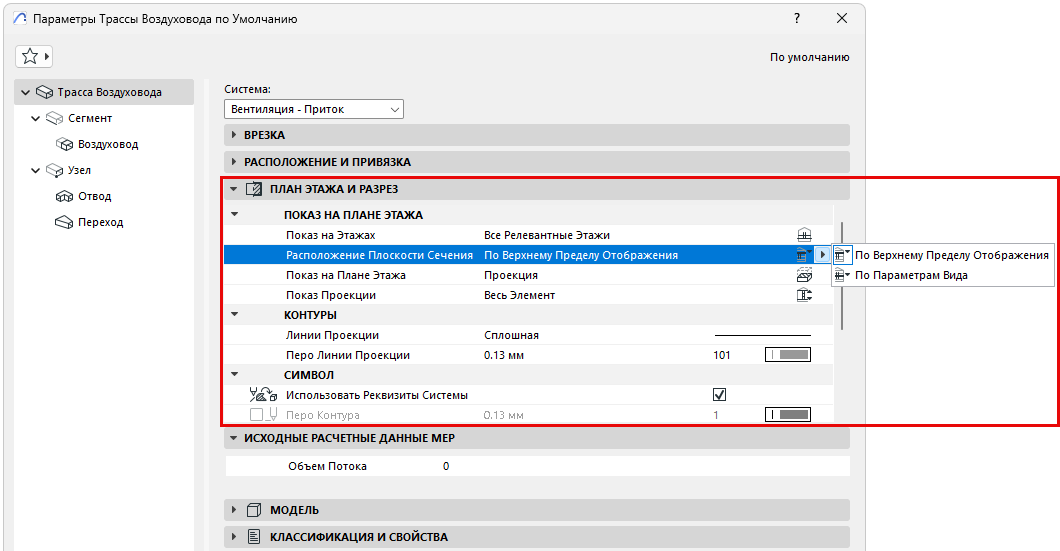This screenshot has height=551, width=1060.
Task: Select Переход in the tree
Action: [101, 222]
